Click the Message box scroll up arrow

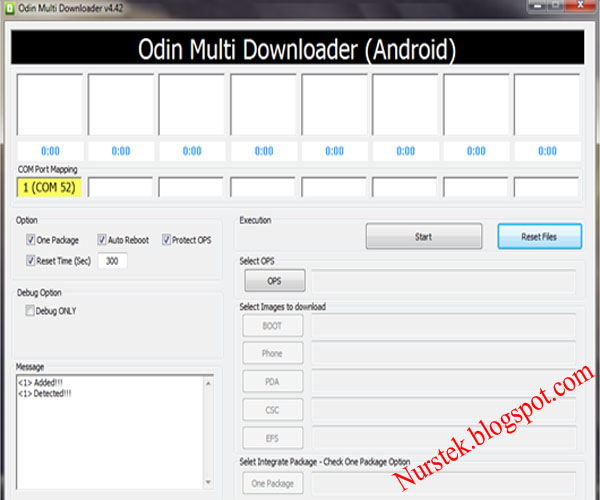click(x=209, y=383)
